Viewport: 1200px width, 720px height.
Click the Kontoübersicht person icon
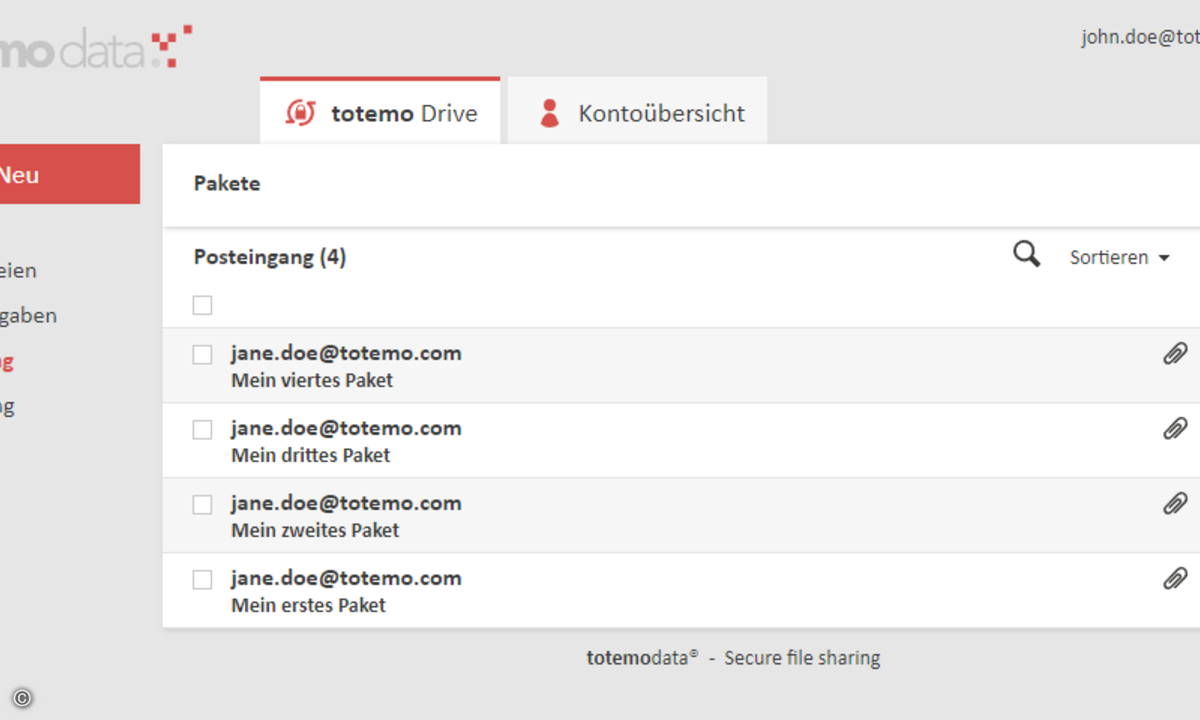549,112
